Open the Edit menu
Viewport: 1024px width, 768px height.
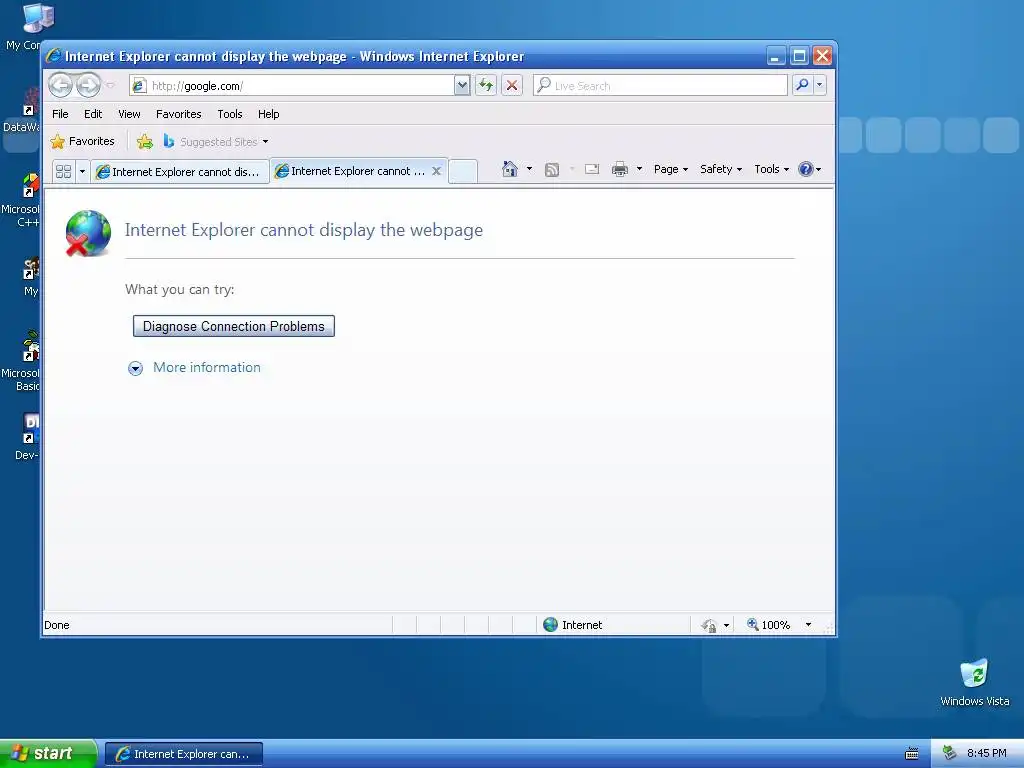pyautogui.click(x=93, y=114)
